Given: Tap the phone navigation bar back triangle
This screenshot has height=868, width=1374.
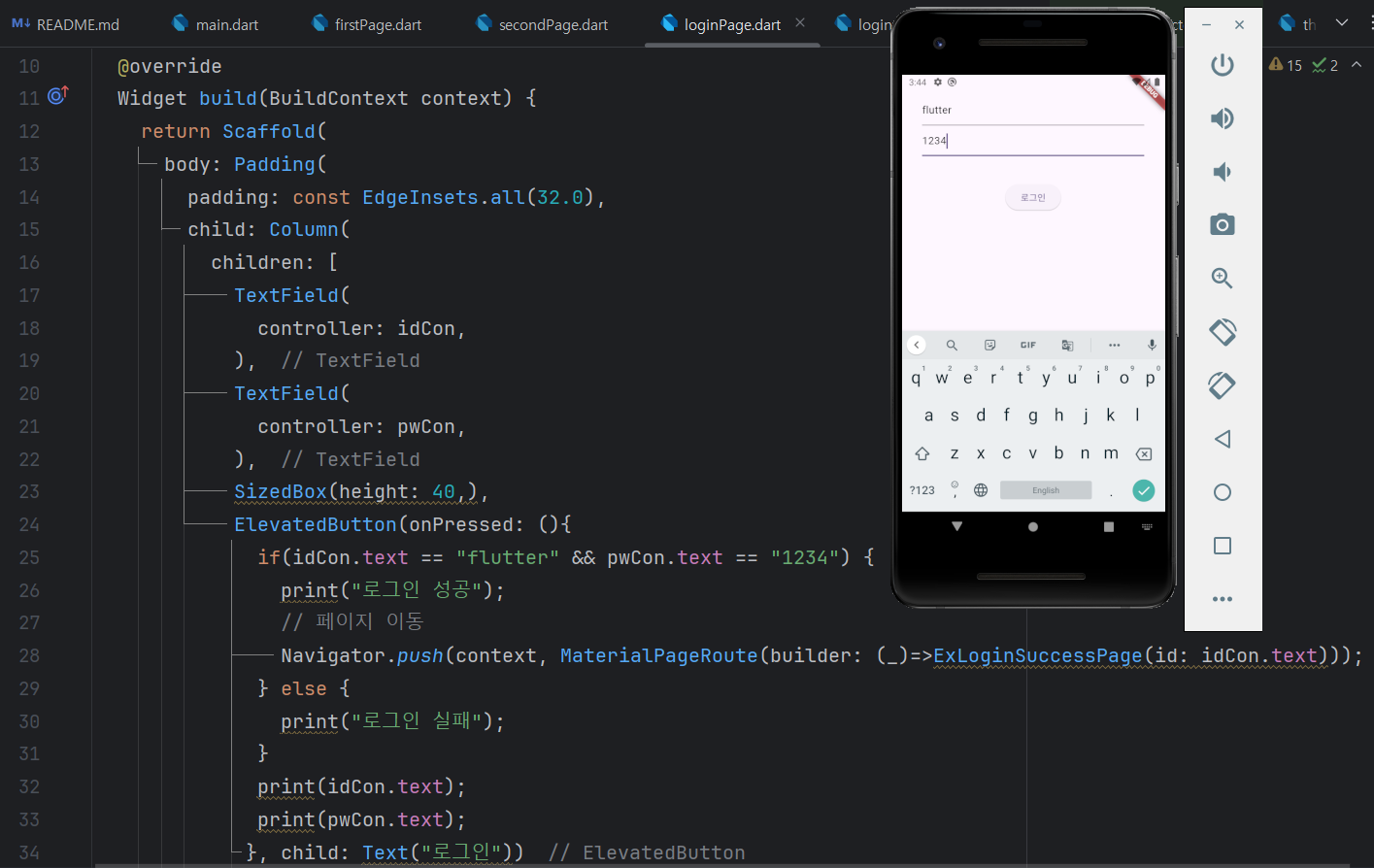Looking at the screenshot, I should [x=956, y=526].
